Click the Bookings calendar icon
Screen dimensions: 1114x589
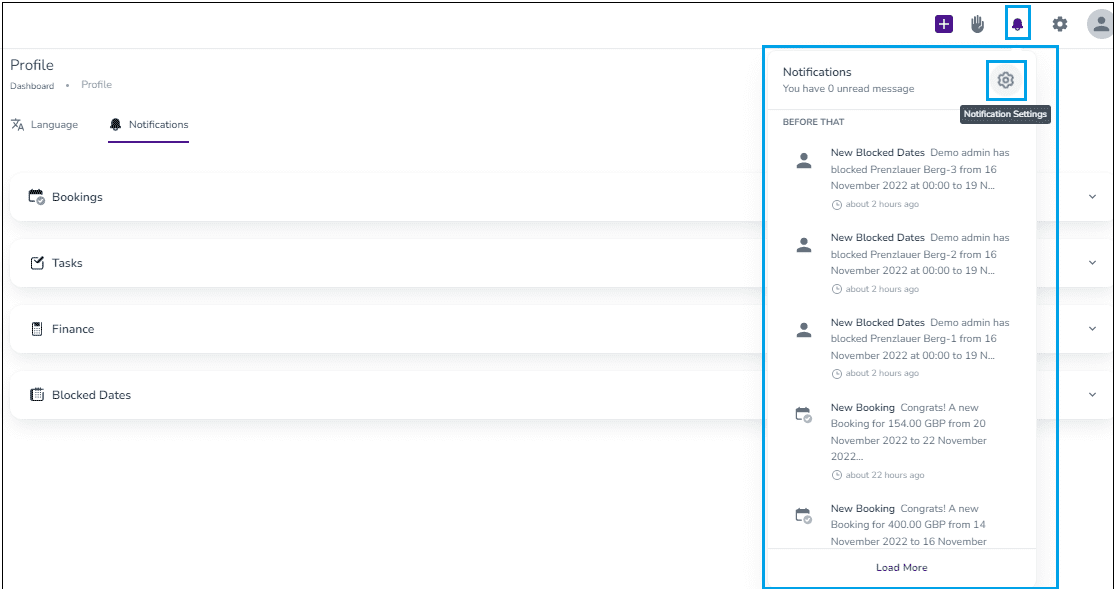[36, 197]
